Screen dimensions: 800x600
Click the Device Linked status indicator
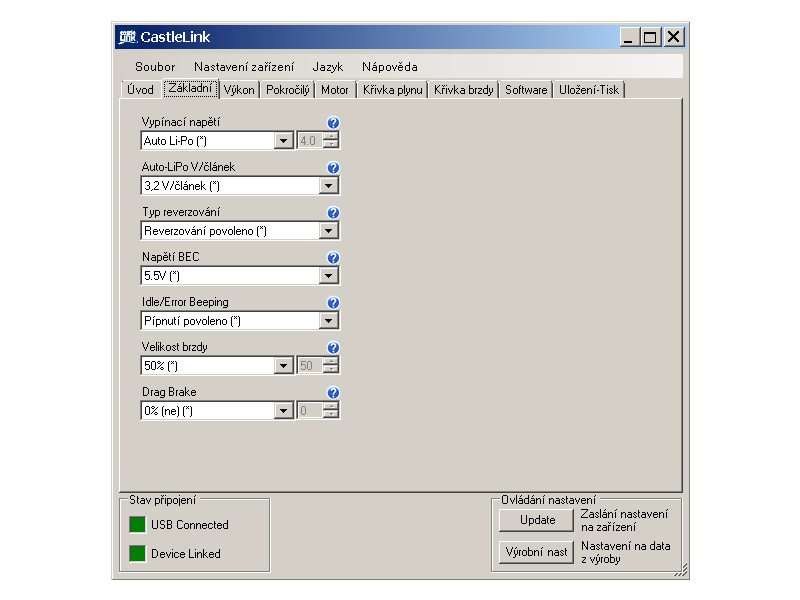click(137, 554)
